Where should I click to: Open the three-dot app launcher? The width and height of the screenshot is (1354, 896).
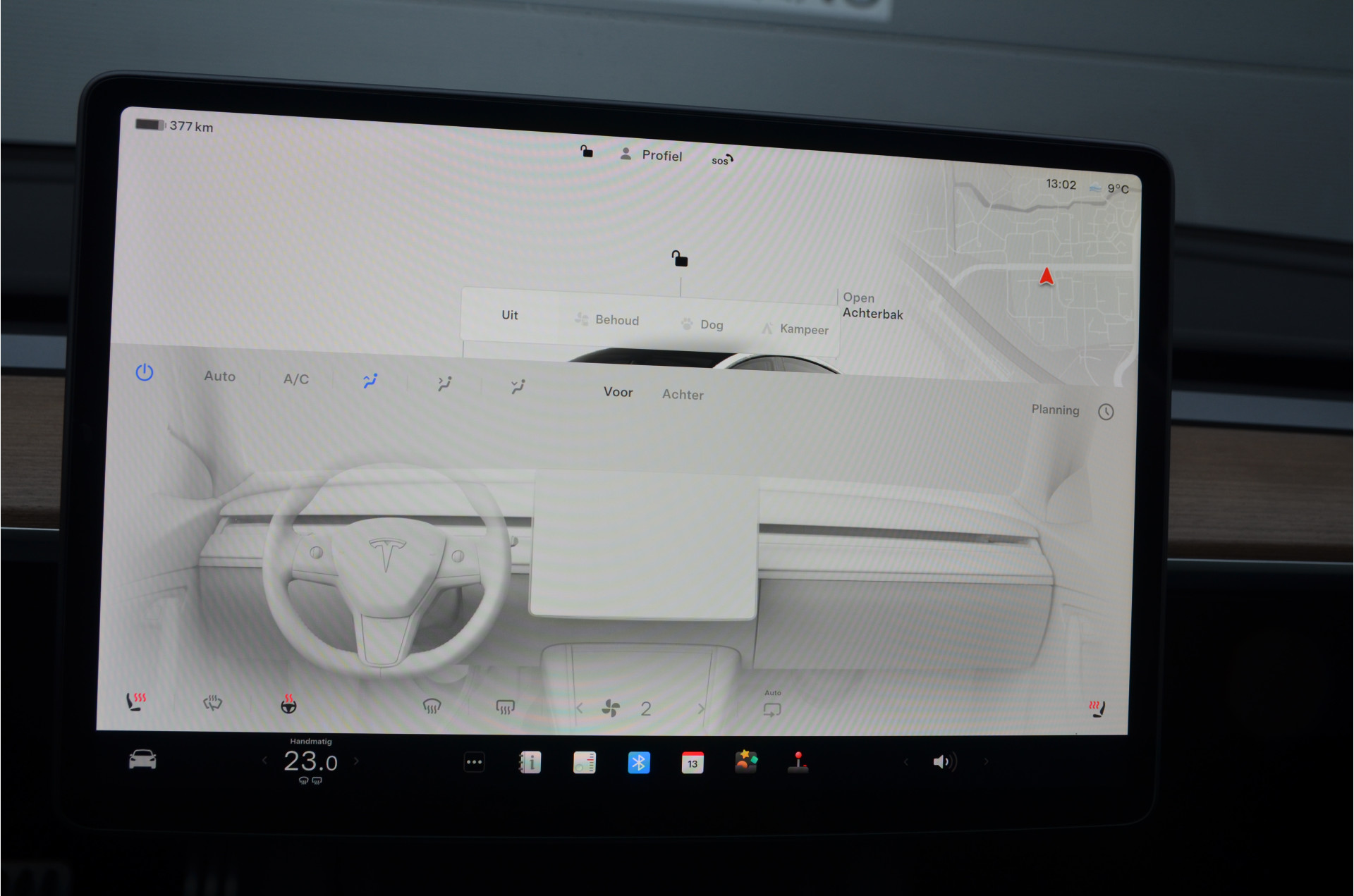(474, 762)
